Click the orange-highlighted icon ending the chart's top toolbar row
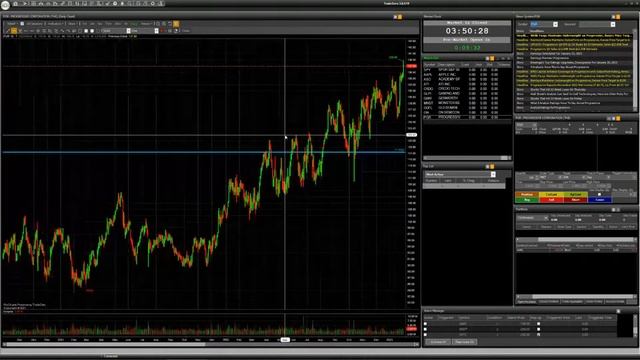This screenshot has height=360, width=640. [176, 24]
